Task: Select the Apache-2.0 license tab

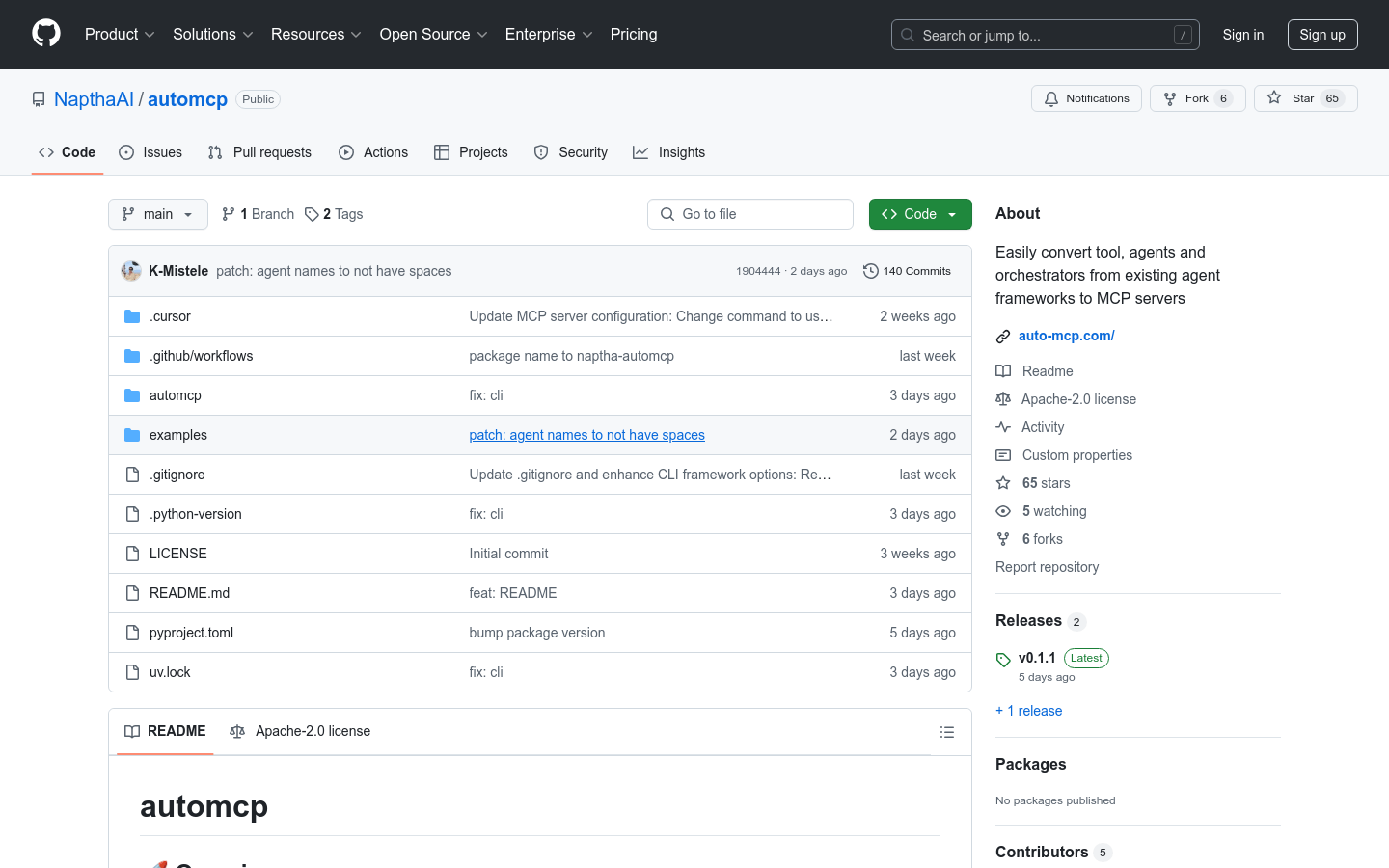Action: 300,731
